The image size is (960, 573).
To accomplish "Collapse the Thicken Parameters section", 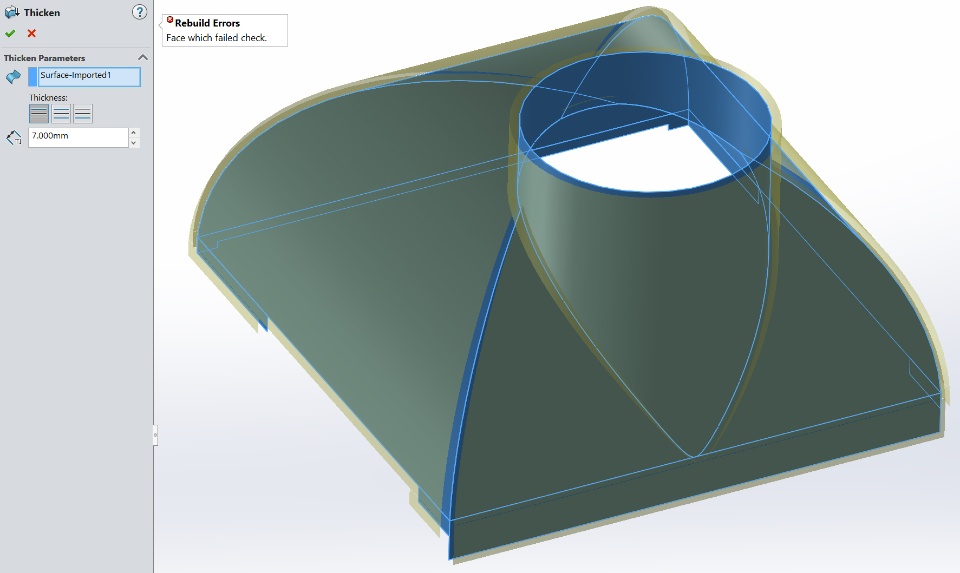I will point(143,58).
